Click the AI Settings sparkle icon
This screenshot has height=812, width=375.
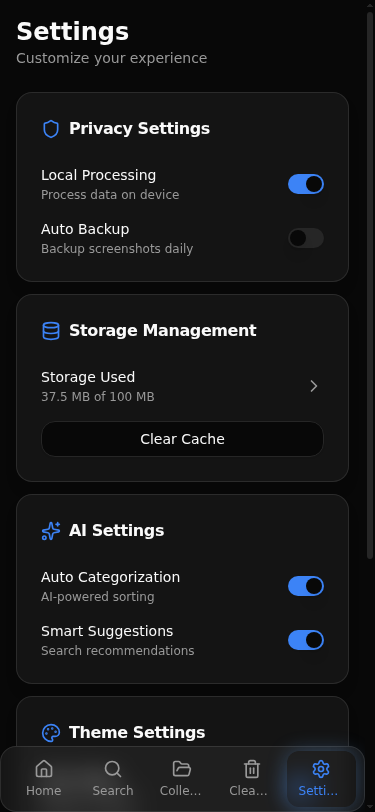coord(51,531)
